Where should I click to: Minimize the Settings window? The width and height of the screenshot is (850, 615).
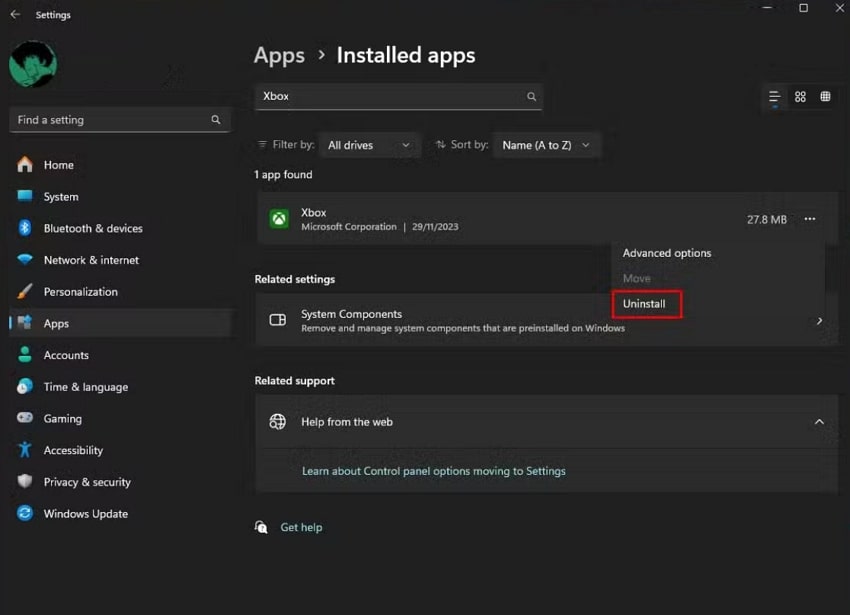pos(767,8)
